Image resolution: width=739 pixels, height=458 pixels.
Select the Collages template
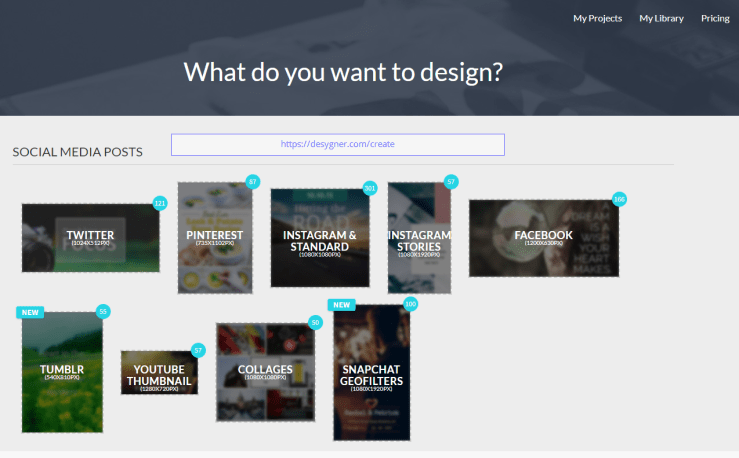click(x=265, y=372)
